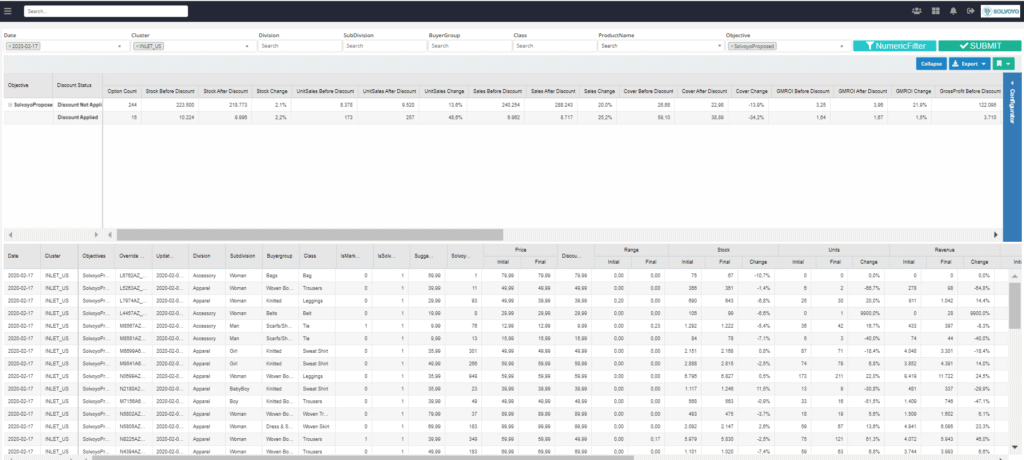Select the Bags buyergroup cell

pos(280,276)
